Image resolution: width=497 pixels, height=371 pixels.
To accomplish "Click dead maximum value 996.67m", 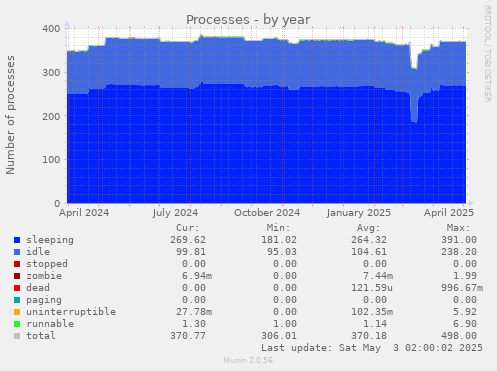I will (x=462, y=288).
